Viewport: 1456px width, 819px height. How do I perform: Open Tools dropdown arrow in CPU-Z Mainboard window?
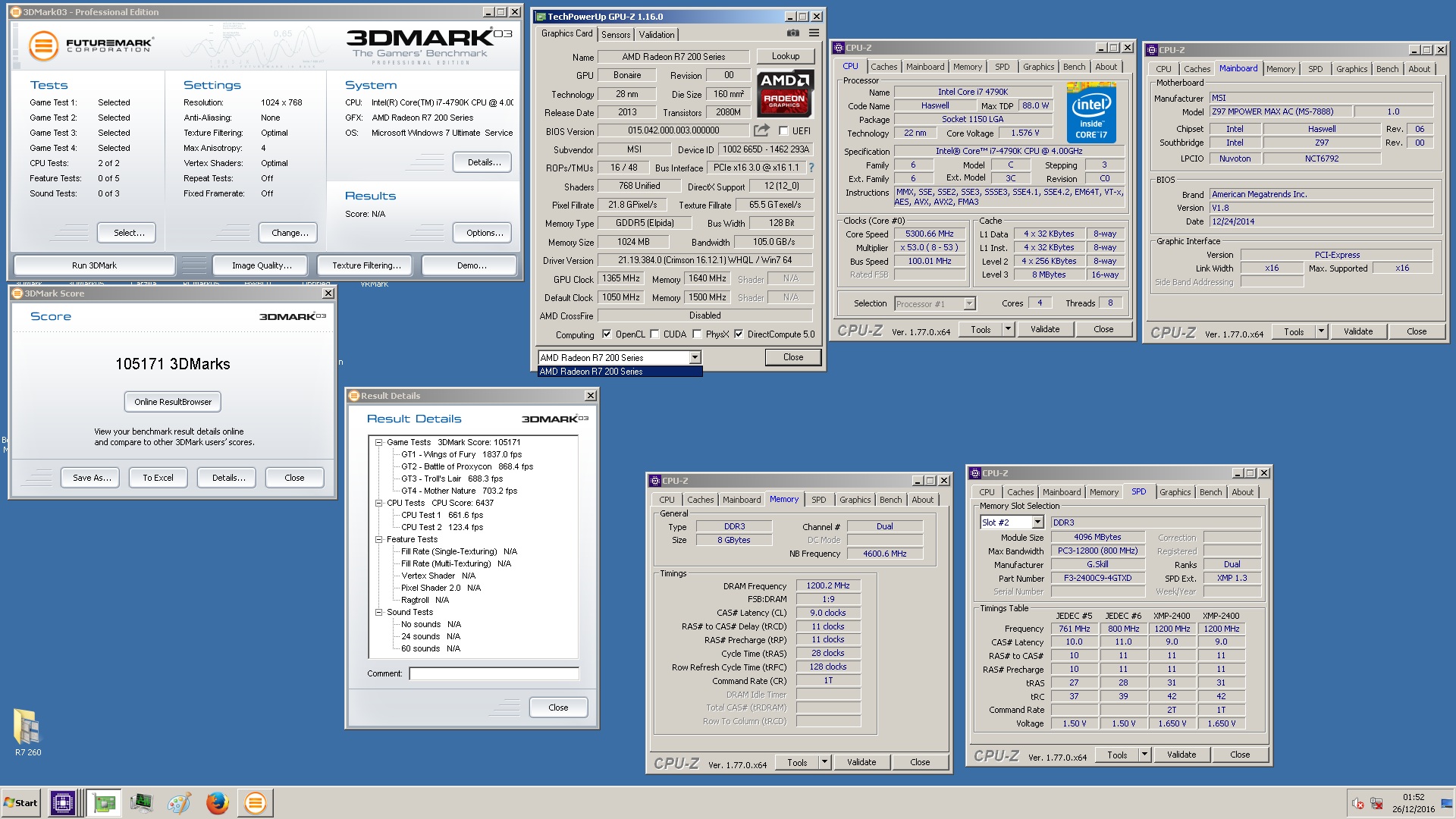coord(1321,331)
